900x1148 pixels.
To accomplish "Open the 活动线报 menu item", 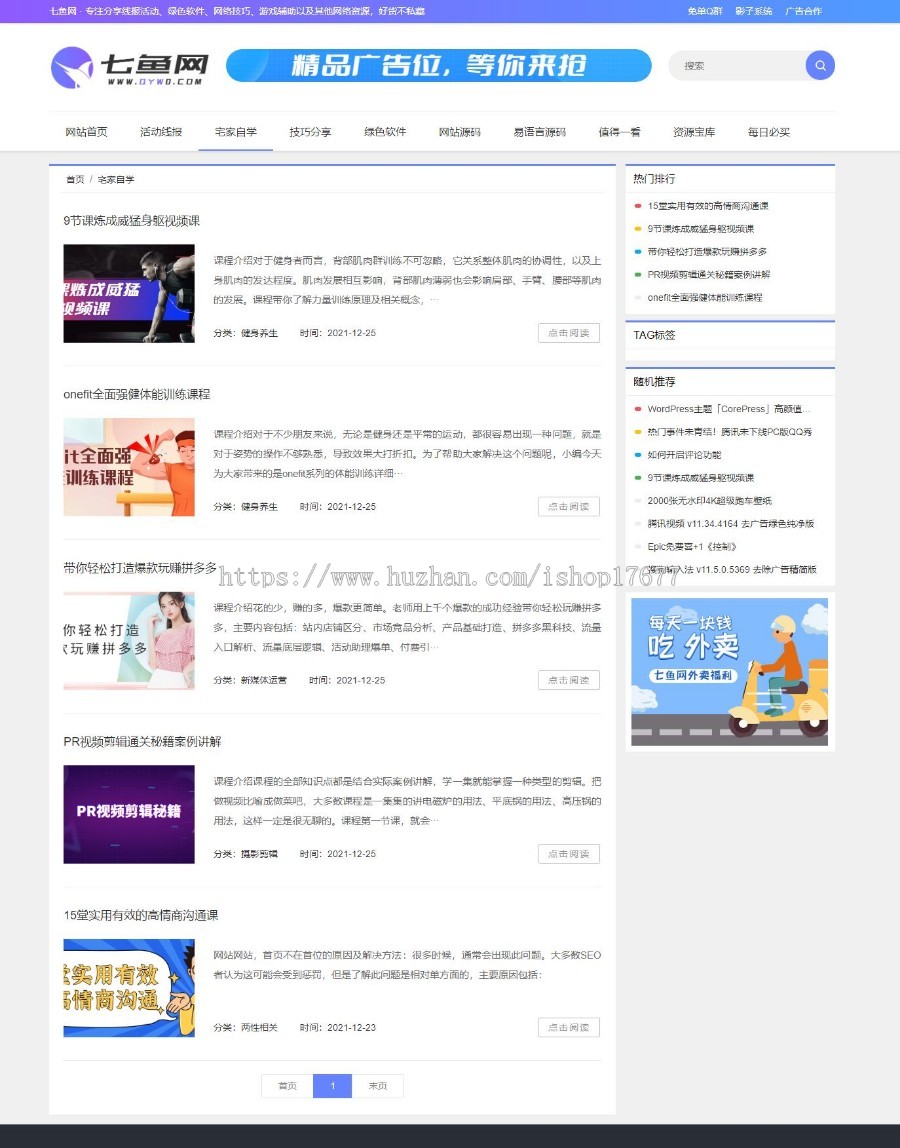I will click(161, 132).
